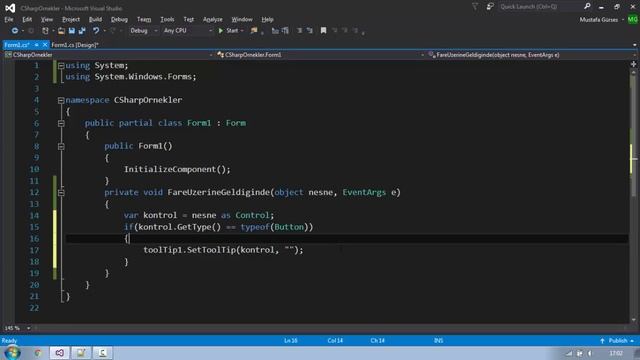Open the Start button dropdown arrow
Screen dimensions: 640x360
pyautogui.click(x=242, y=31)
